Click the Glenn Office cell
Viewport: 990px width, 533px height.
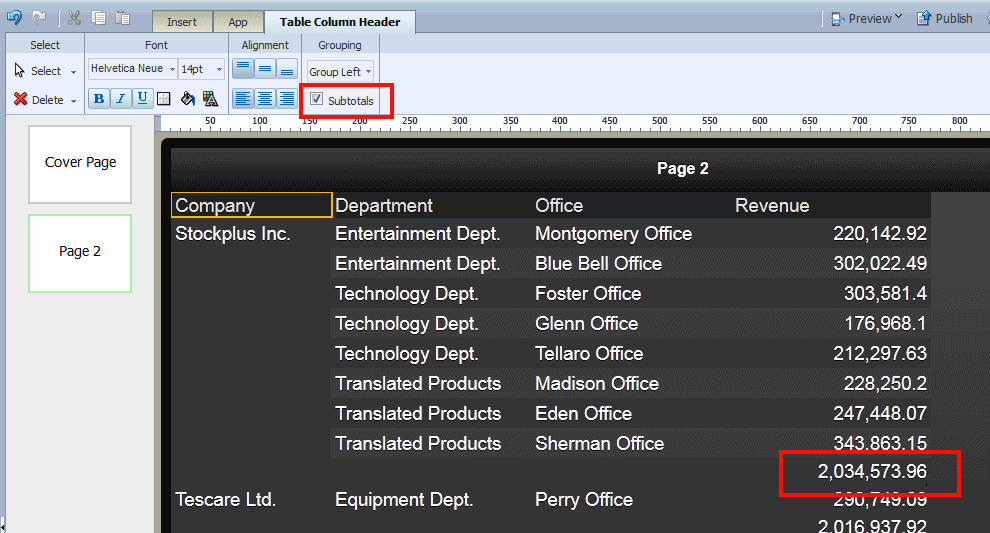pos(587,323)
